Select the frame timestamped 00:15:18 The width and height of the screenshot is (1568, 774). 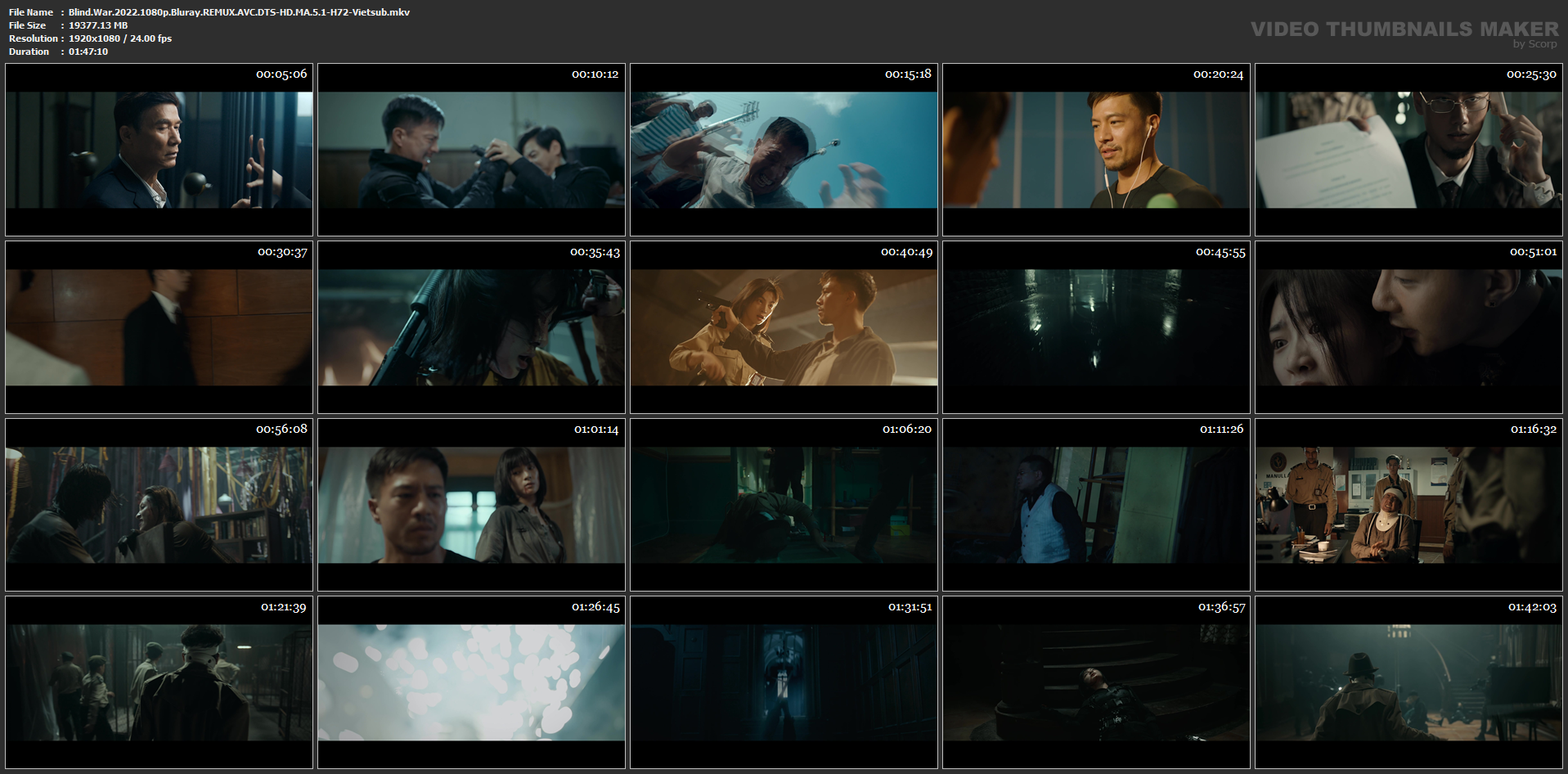coord(784,150)
